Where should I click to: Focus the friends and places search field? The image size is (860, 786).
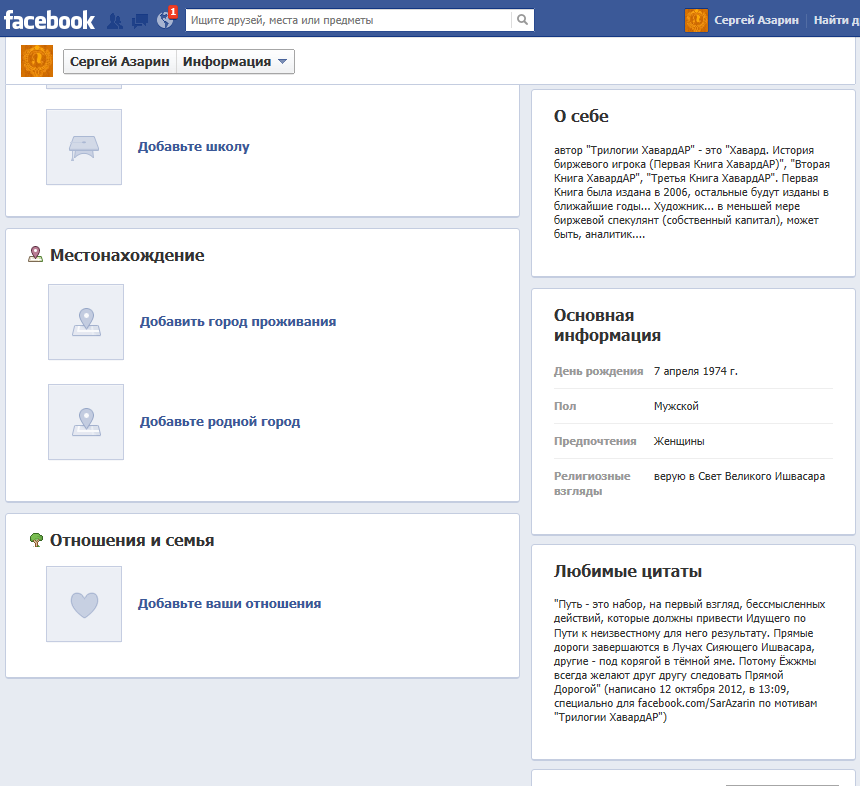click(x=348, y=20)
